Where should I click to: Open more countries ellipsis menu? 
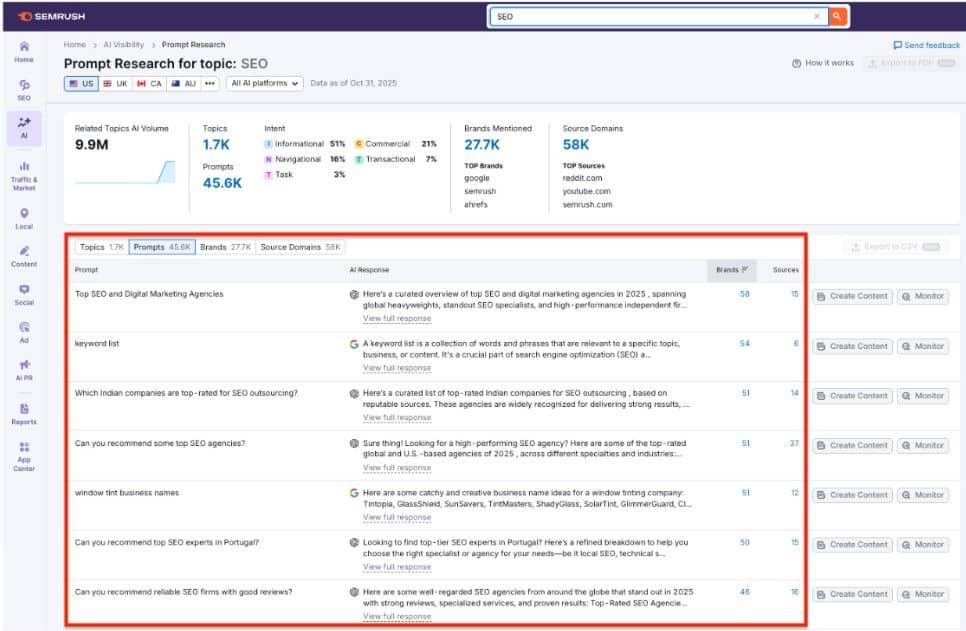[210, 83]
